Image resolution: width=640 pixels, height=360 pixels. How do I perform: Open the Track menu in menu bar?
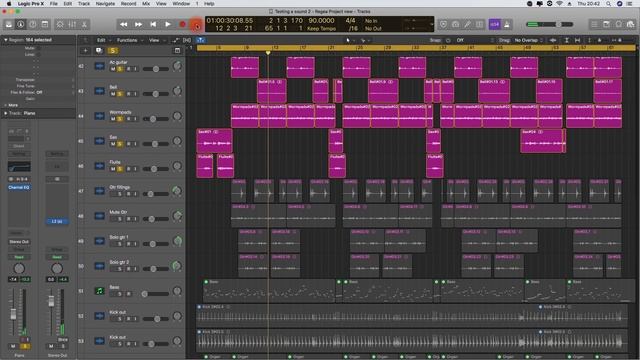point(84,3)
